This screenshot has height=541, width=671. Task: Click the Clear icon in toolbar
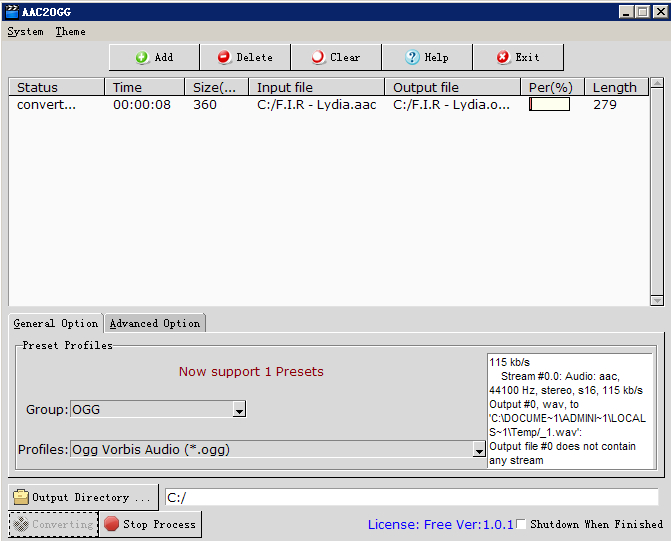(x=318, y=57)
